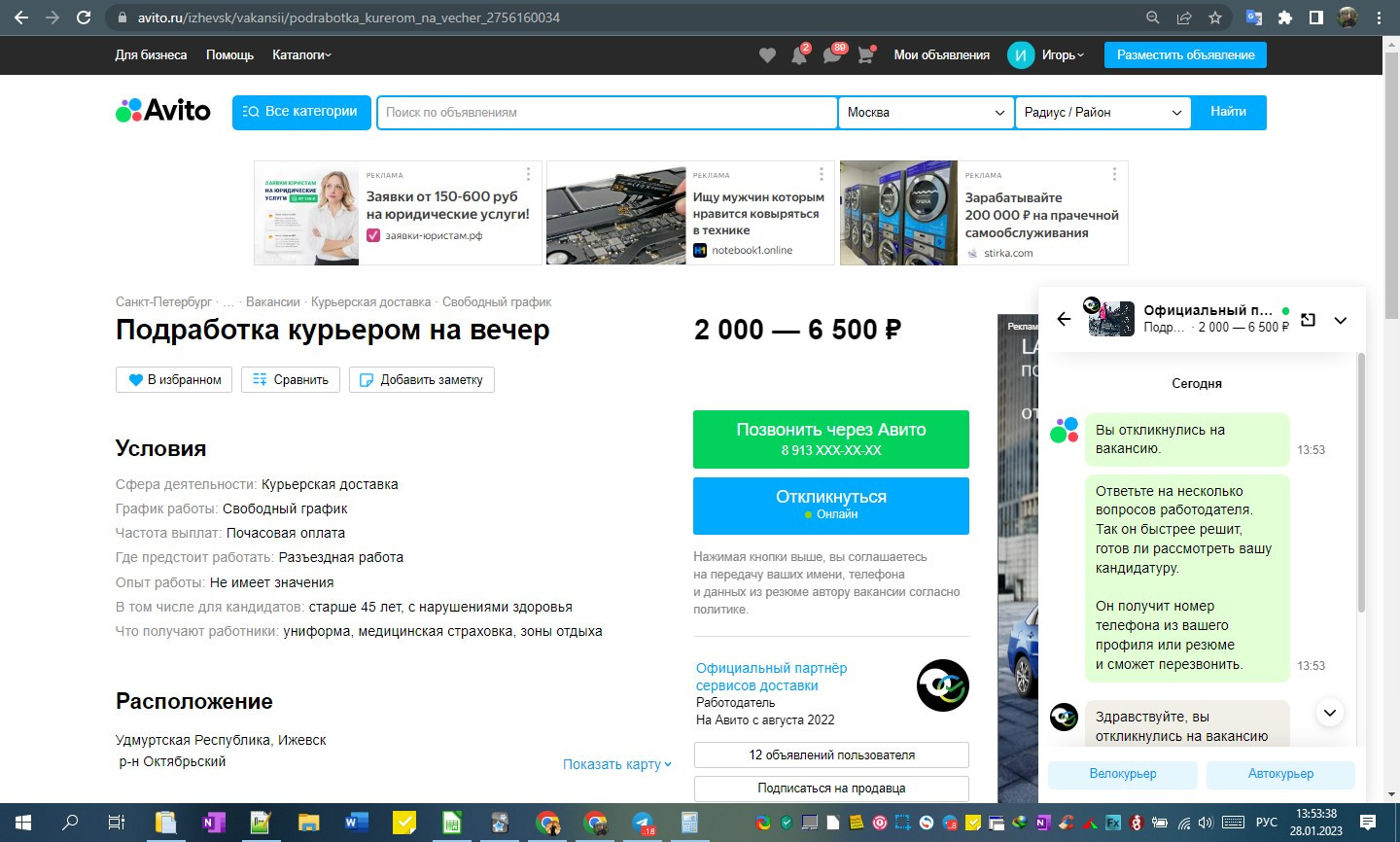Screen dimensions: 1400x842
Task: Open Avito messages chat icon
Action: point(833,54)
